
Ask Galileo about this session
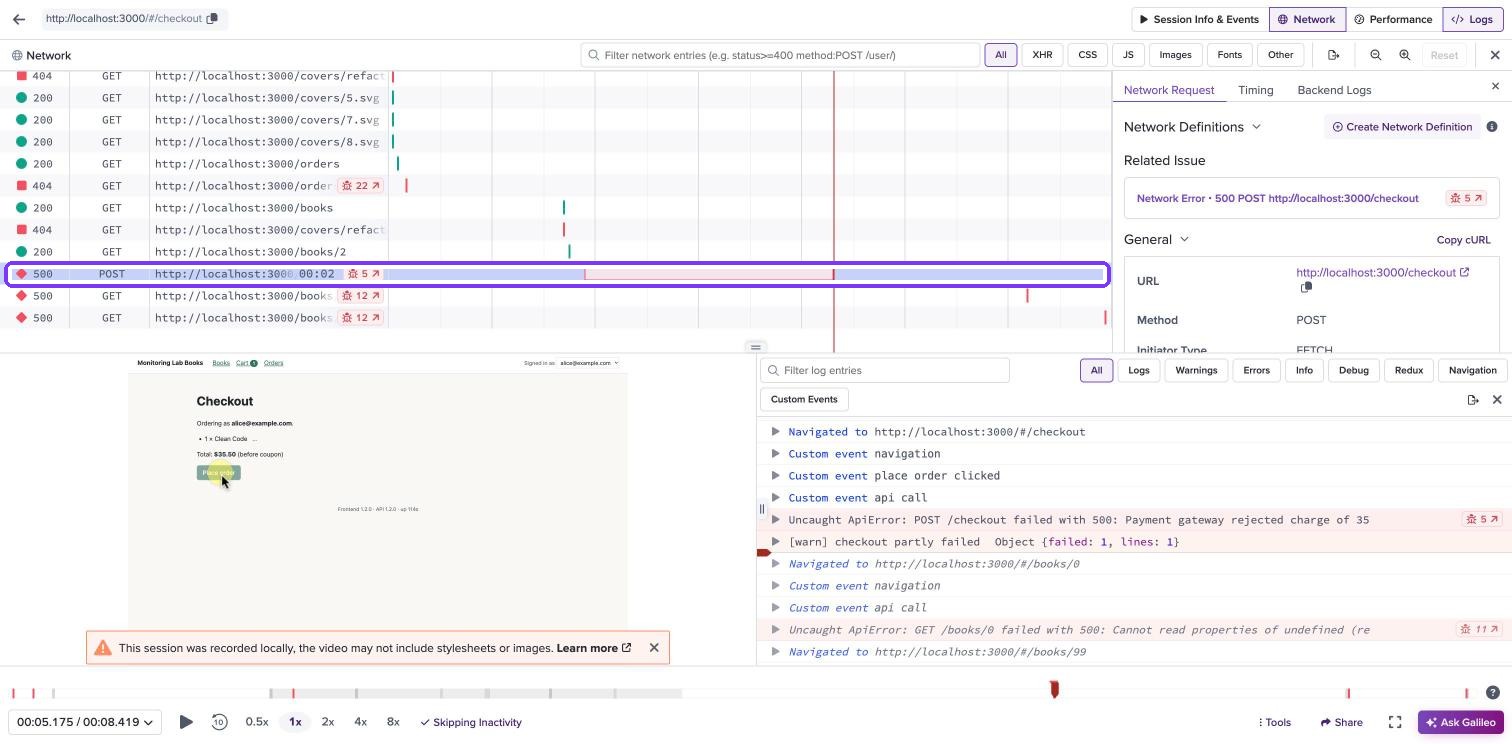(1461, 722)
